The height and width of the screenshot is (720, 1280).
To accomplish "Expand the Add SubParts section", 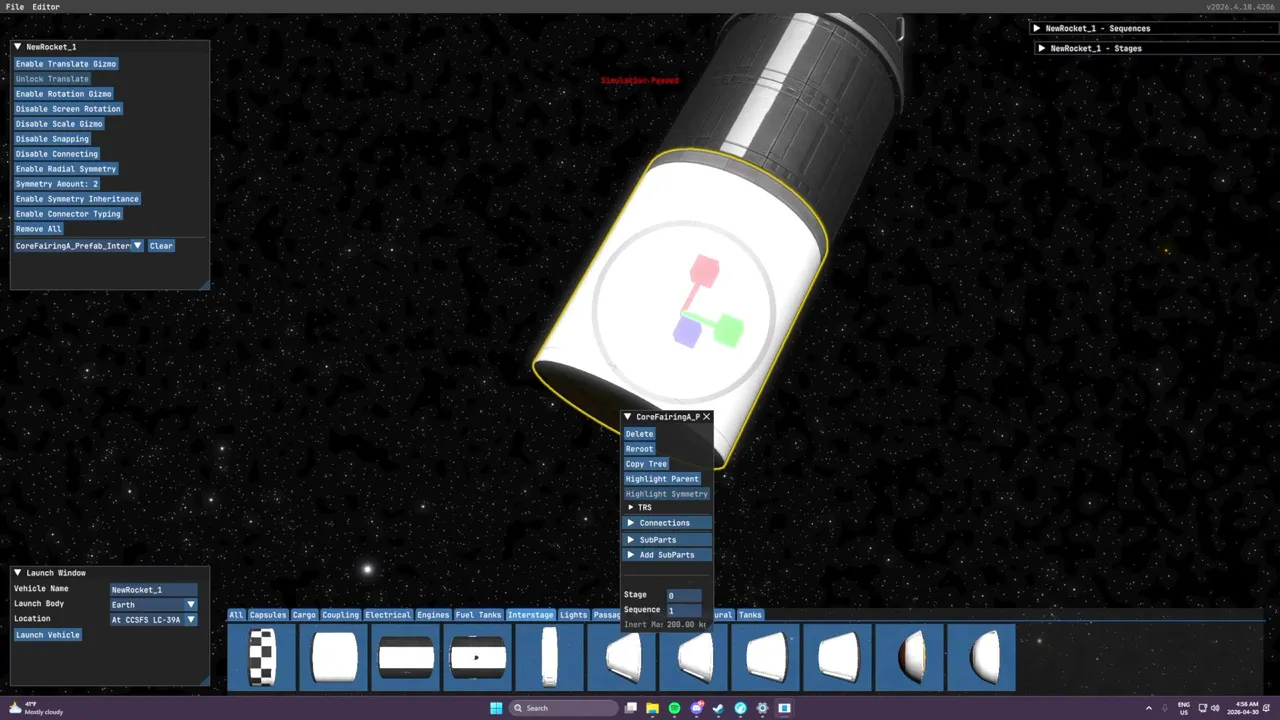I will point(667,555).
